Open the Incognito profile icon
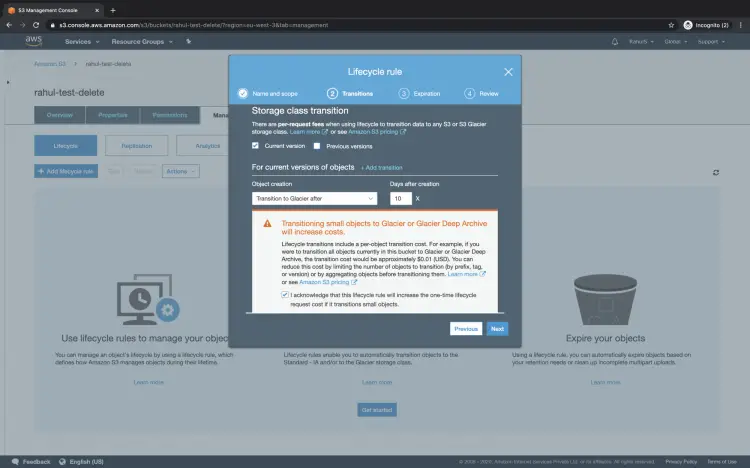 pos(688,25)
